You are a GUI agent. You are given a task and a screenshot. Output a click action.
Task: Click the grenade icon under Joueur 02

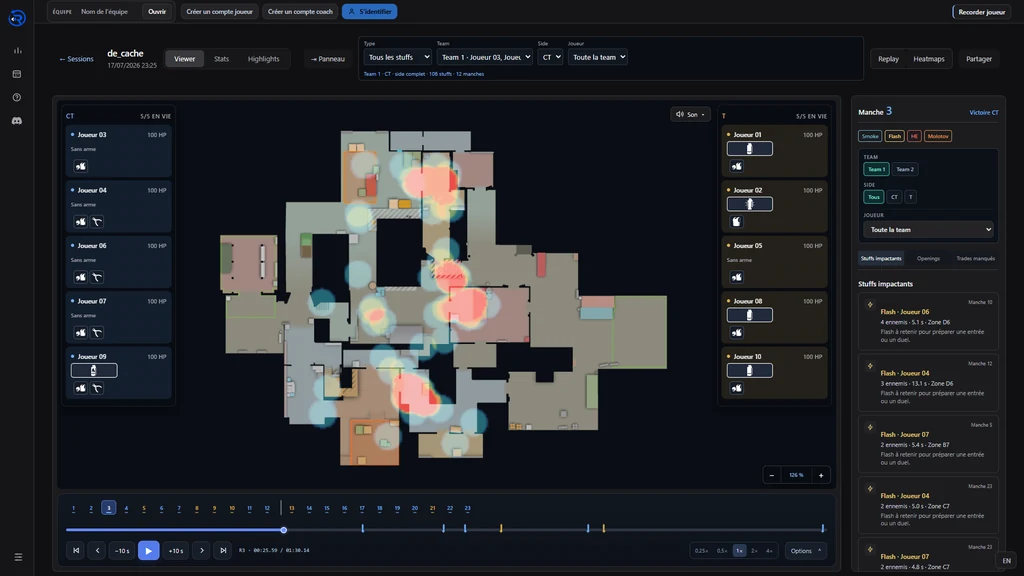pyautogui.click(x=737, y=222)
